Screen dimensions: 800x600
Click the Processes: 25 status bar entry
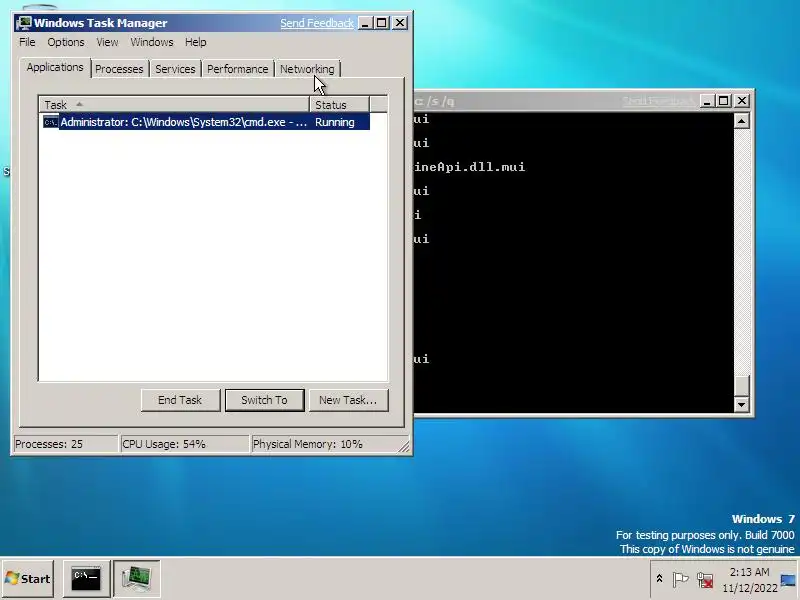click(x=65, y=444)
